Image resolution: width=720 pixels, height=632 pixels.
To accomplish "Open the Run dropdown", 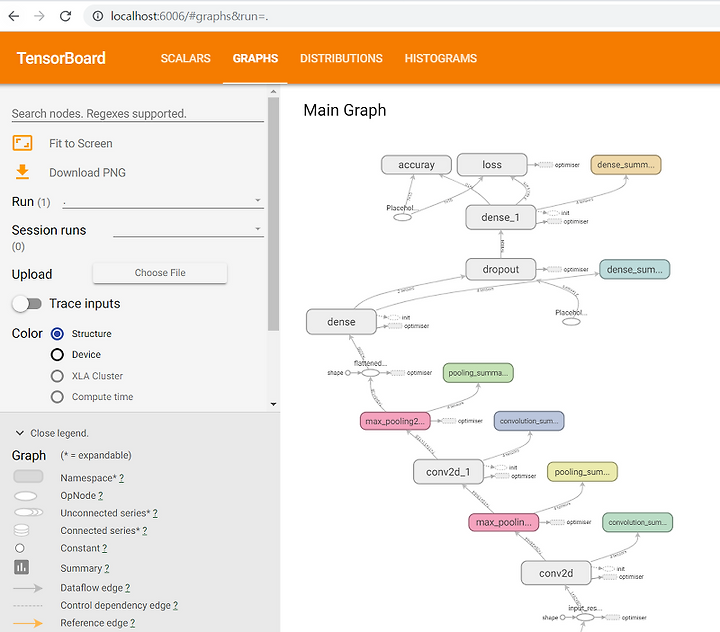I will [x=163, y=201].
